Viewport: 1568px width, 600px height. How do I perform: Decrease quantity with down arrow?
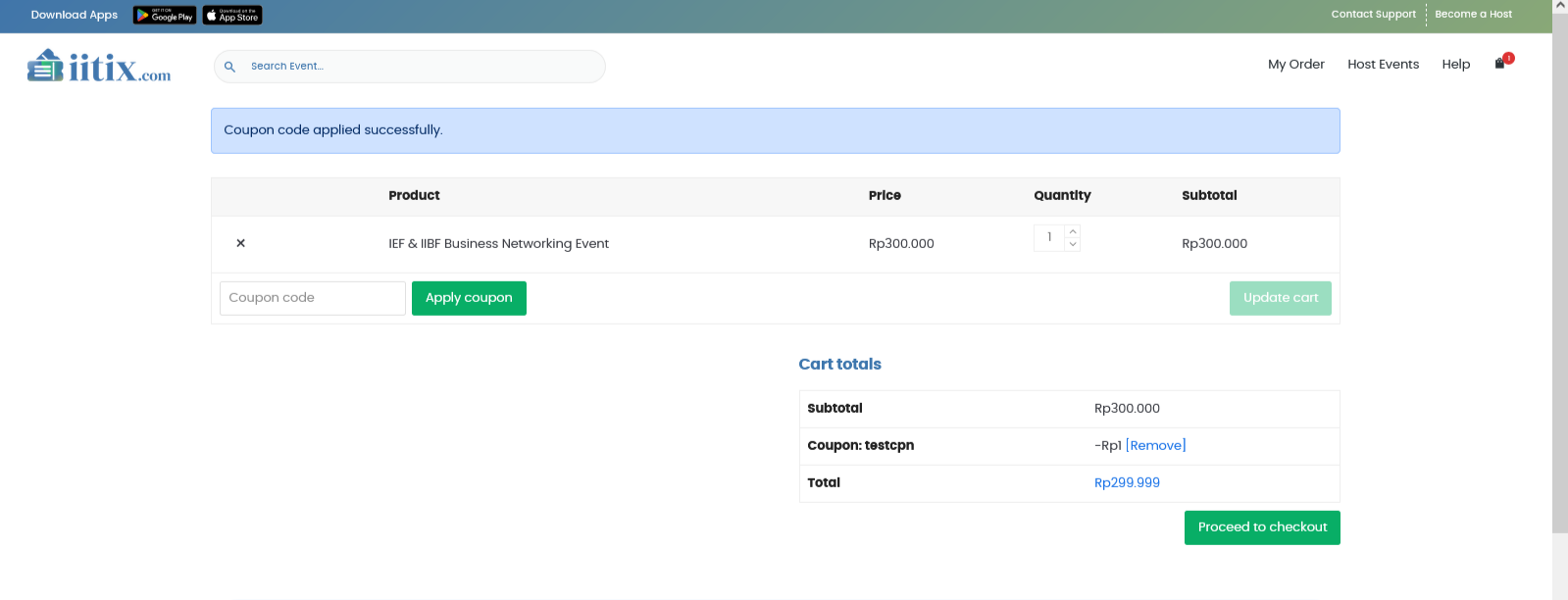1073,245
